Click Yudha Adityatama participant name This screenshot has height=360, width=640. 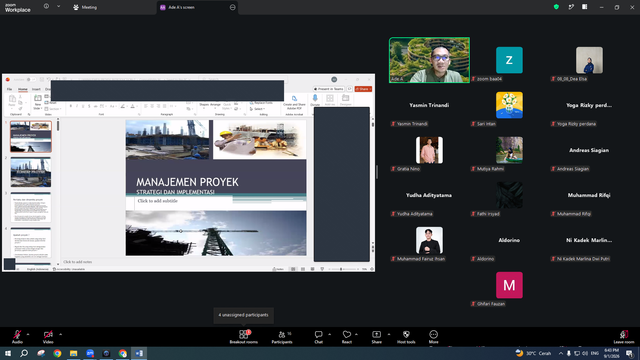(429, 195)
